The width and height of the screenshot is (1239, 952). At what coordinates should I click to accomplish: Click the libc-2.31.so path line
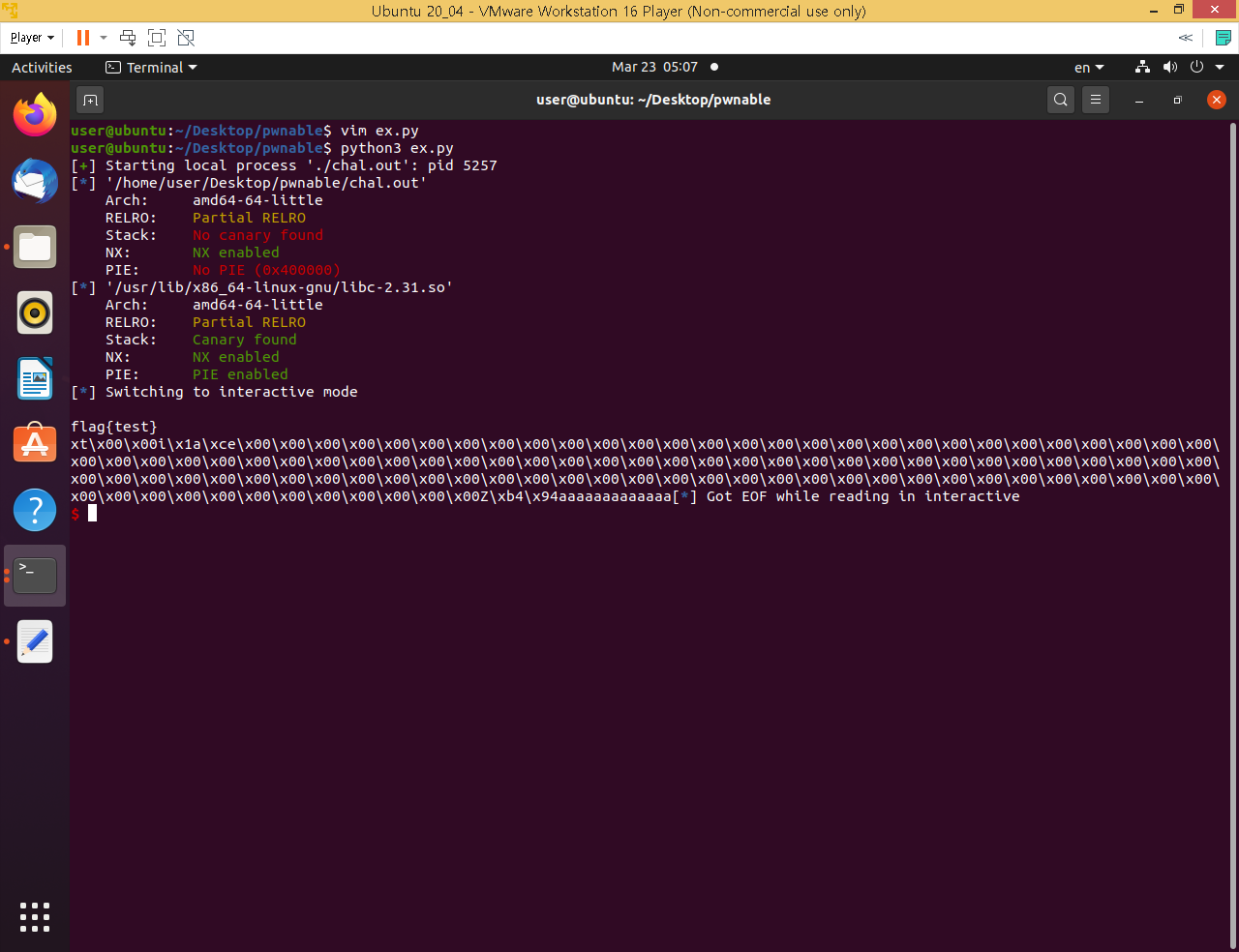(262, 287)
